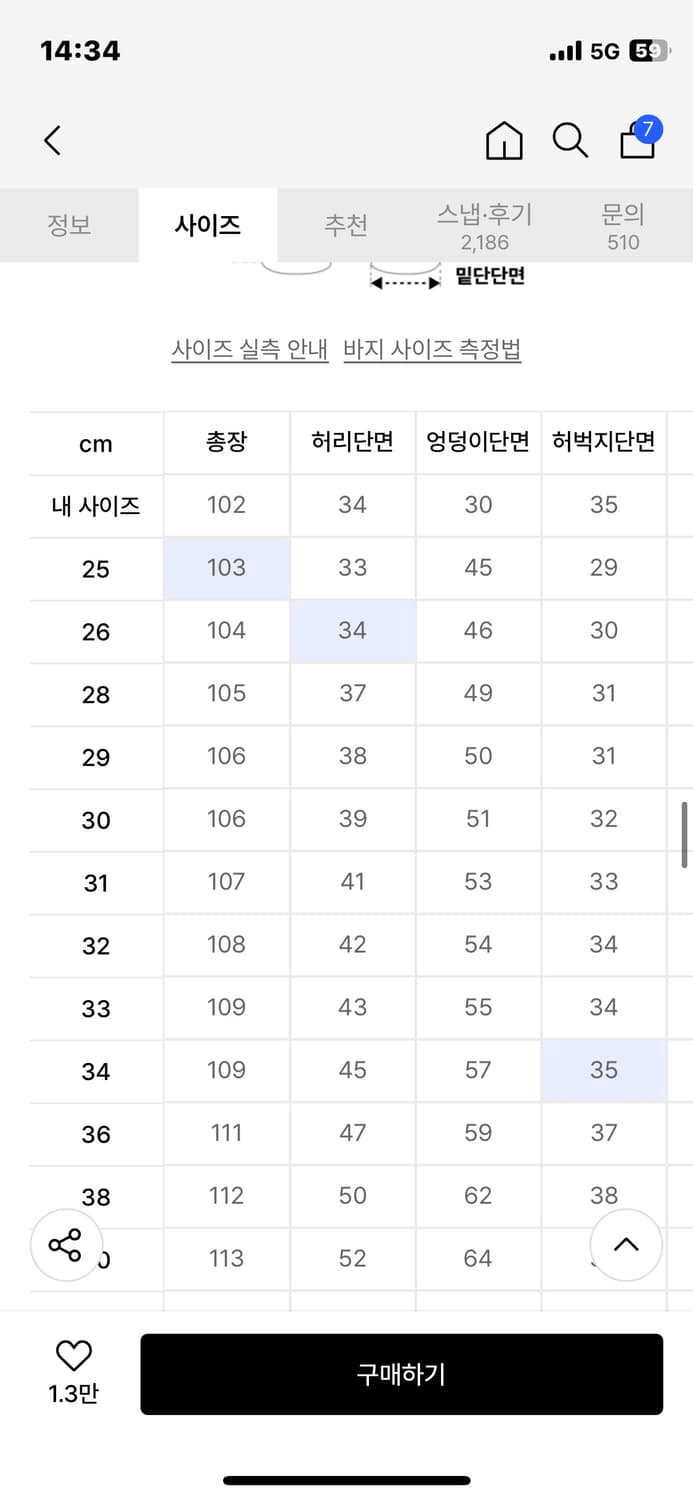Open the shopping cart with 7 items
The image size is (693, 1500).
coord(637,145)
